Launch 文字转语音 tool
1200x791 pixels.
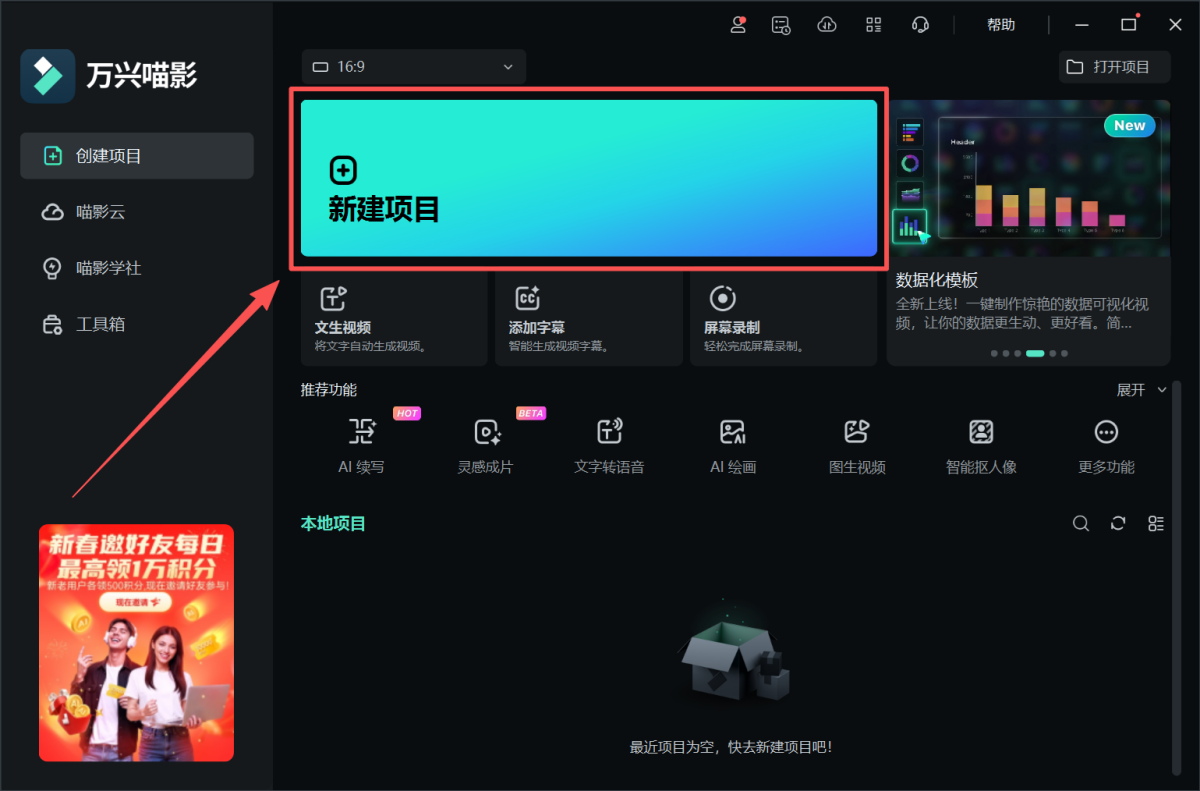609,432
